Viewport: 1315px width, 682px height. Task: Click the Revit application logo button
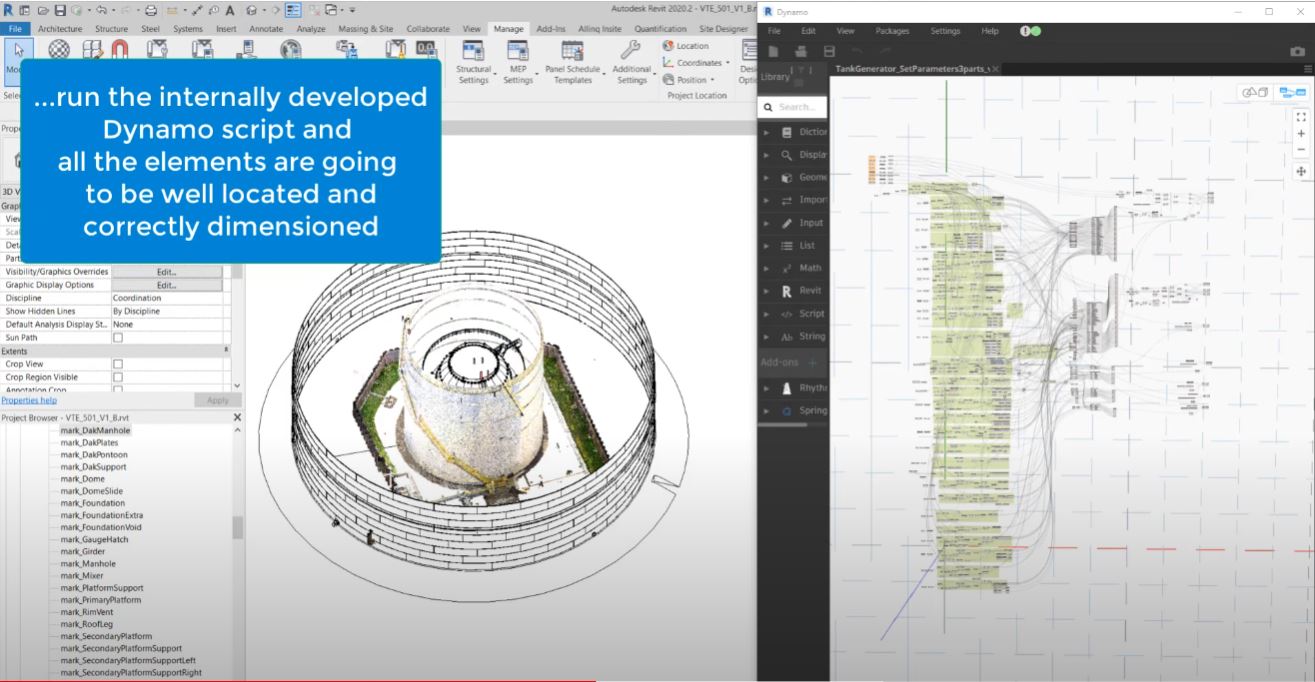tap(8, 10)
